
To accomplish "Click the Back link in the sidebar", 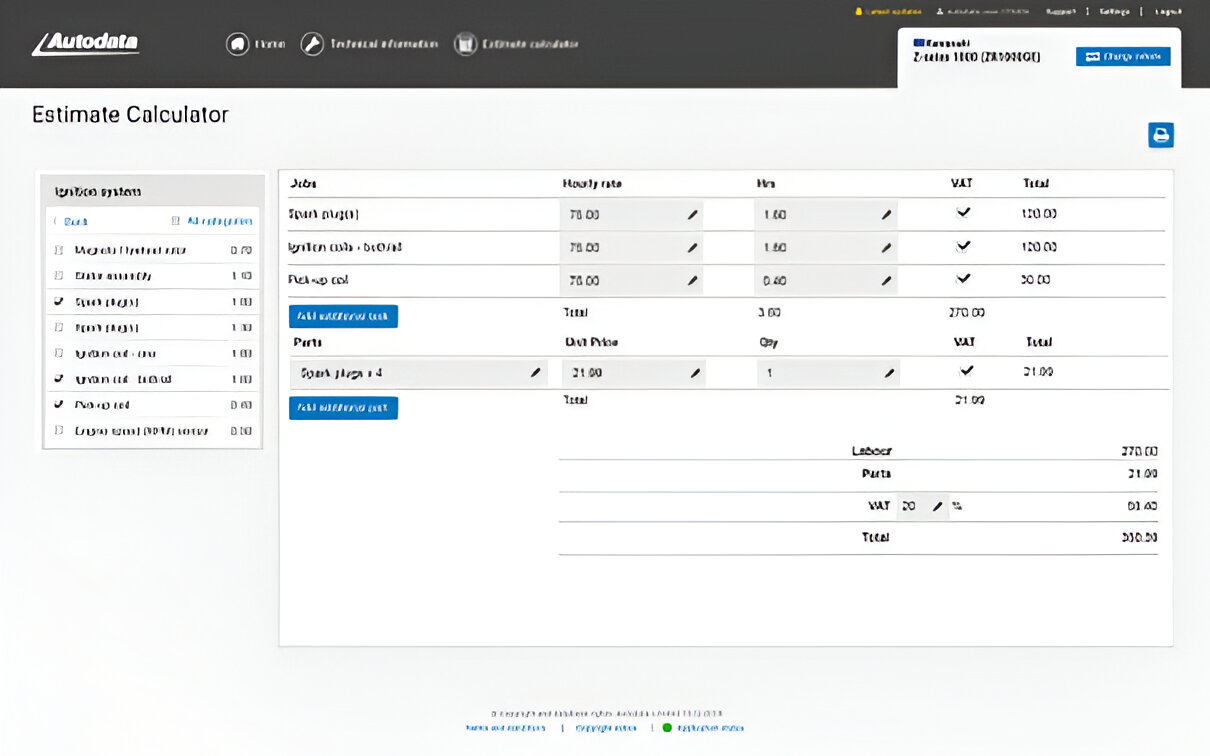I will coord(75,222).
